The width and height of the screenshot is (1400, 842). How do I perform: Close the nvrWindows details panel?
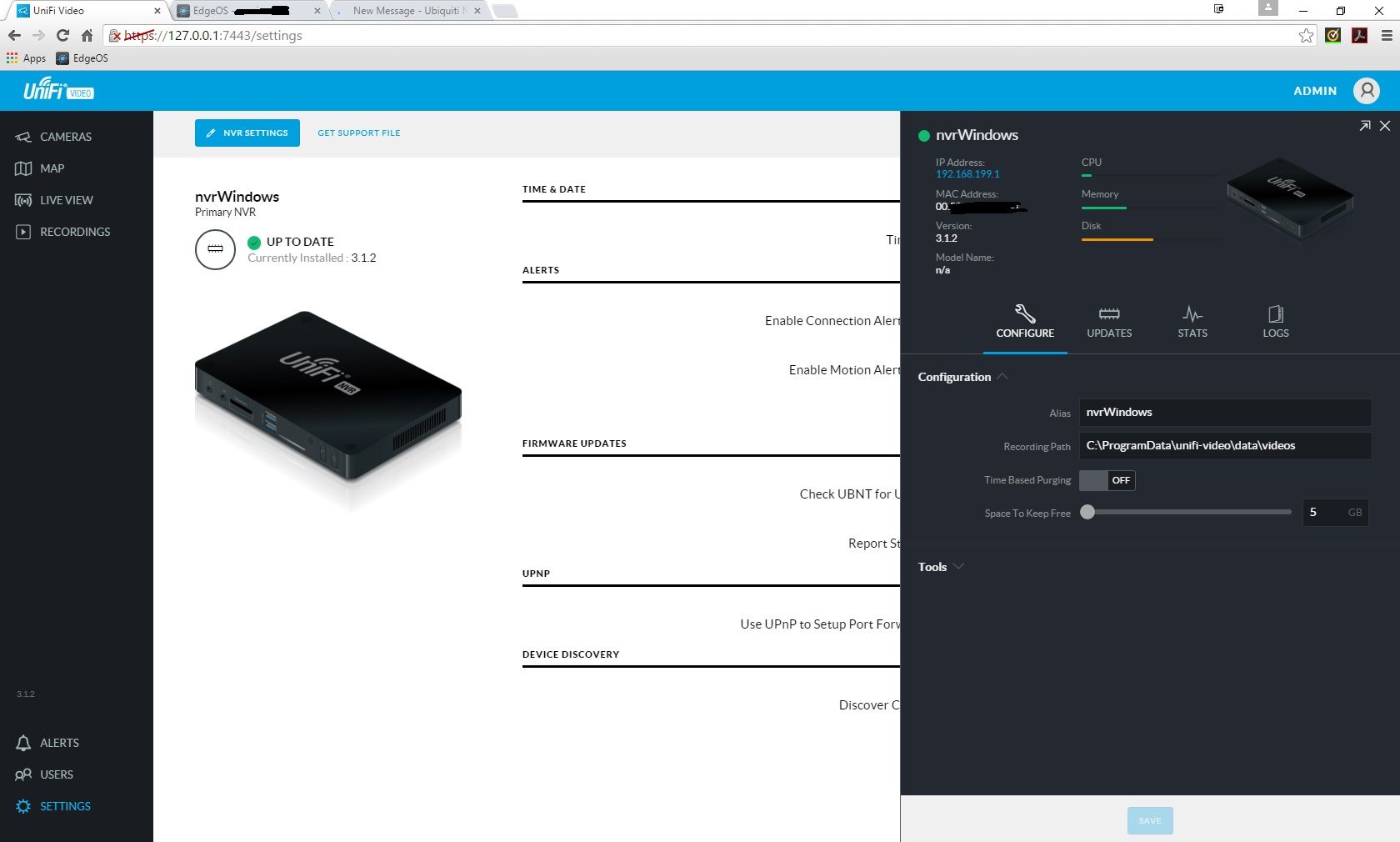pyautogui.click(x=1384, y=126)
